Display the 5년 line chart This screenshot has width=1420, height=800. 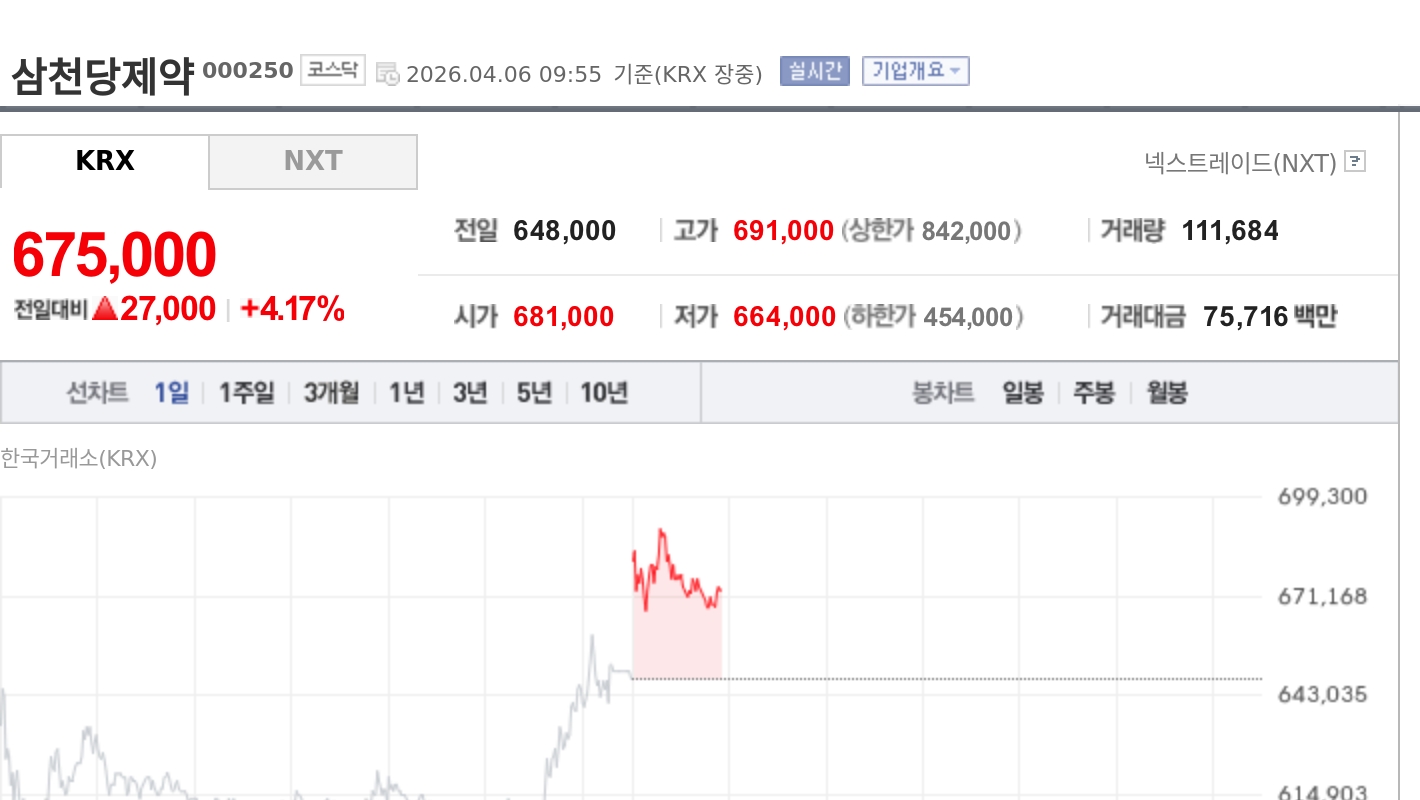(x=534, y=393)
